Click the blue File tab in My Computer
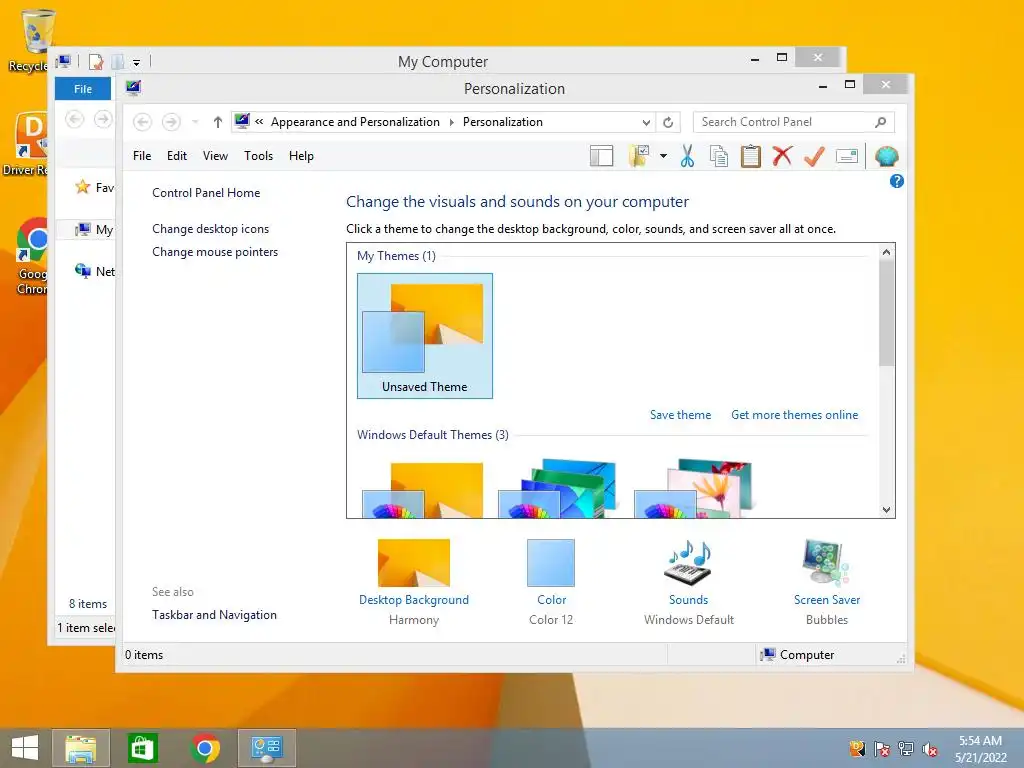Screen dimensions: 1024x768 [x=83, y=89]
